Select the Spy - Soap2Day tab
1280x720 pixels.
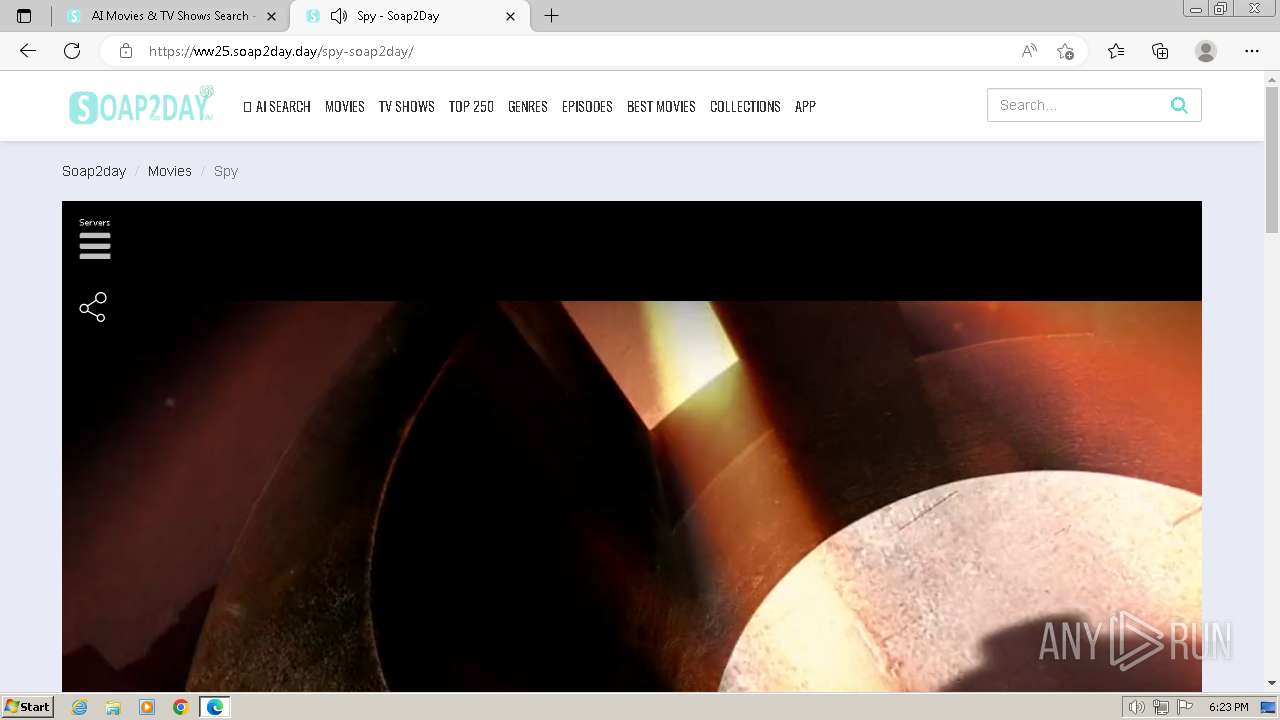[411, 16]
